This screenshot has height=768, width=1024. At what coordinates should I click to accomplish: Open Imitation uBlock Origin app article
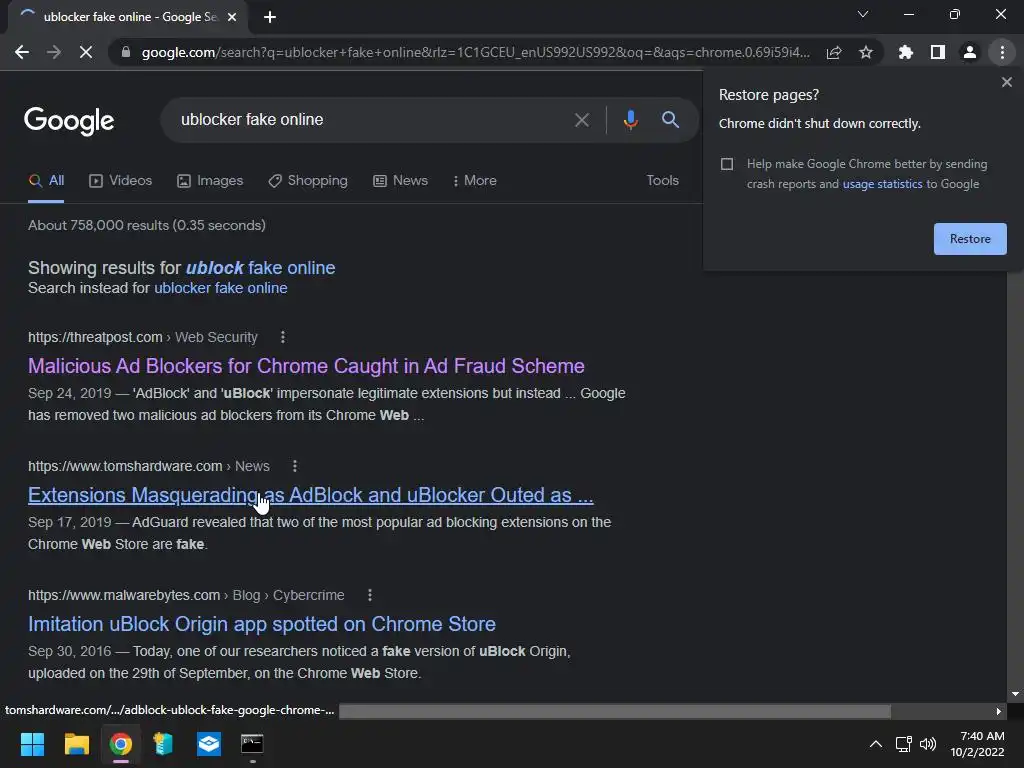click(262, 624)
